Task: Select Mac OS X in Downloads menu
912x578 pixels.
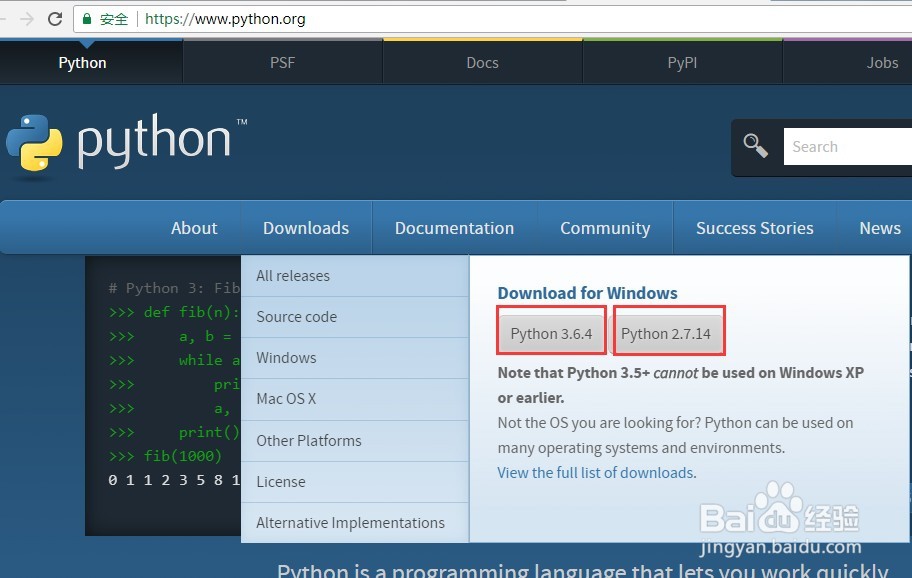Action: tap(355, 399)
